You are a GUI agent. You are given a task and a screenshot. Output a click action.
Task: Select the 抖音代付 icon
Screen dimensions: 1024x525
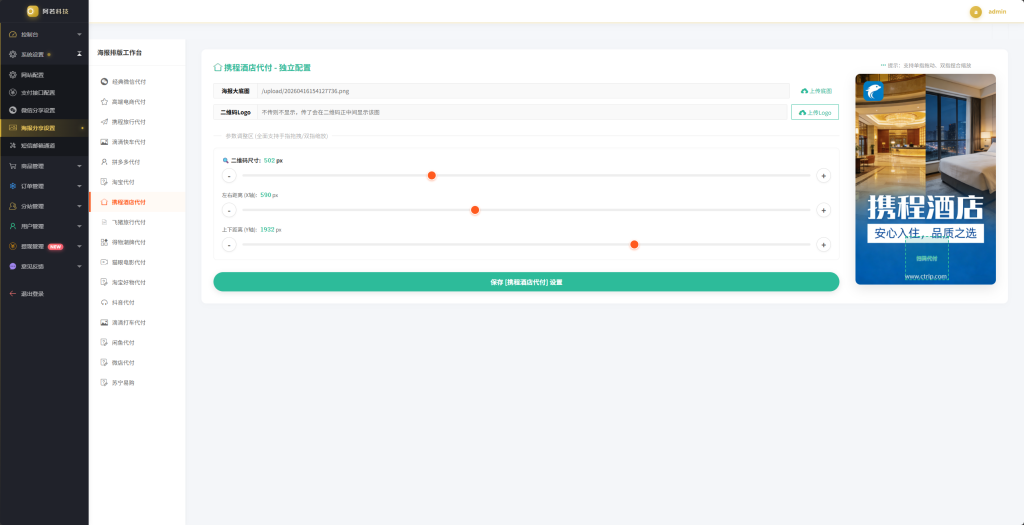104,302
